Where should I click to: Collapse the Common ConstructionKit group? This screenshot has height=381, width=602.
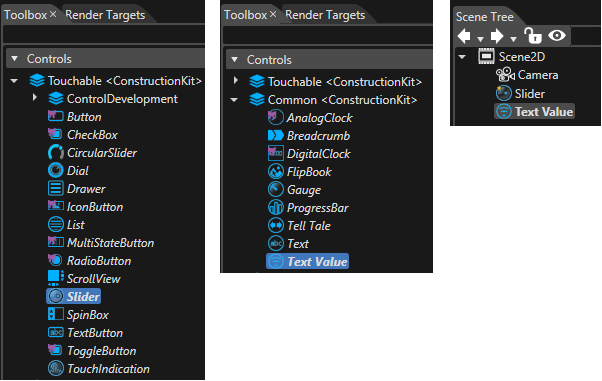[x=234, y=100]
